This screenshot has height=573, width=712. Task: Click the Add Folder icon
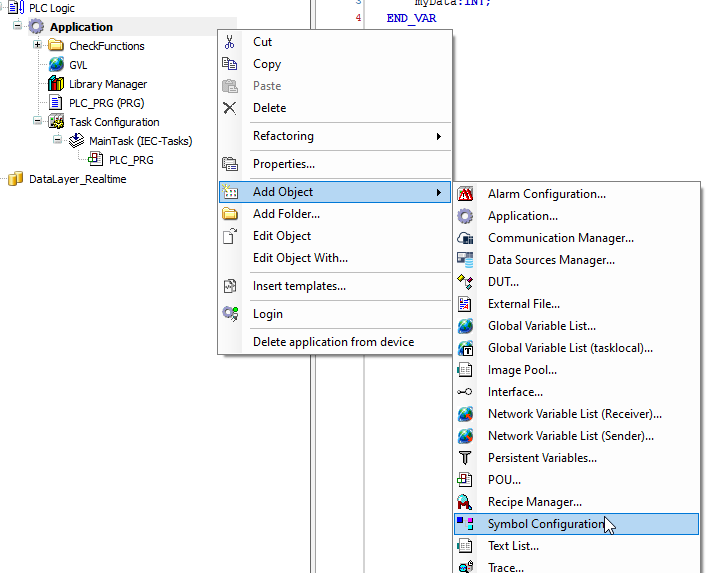[230, 214]
